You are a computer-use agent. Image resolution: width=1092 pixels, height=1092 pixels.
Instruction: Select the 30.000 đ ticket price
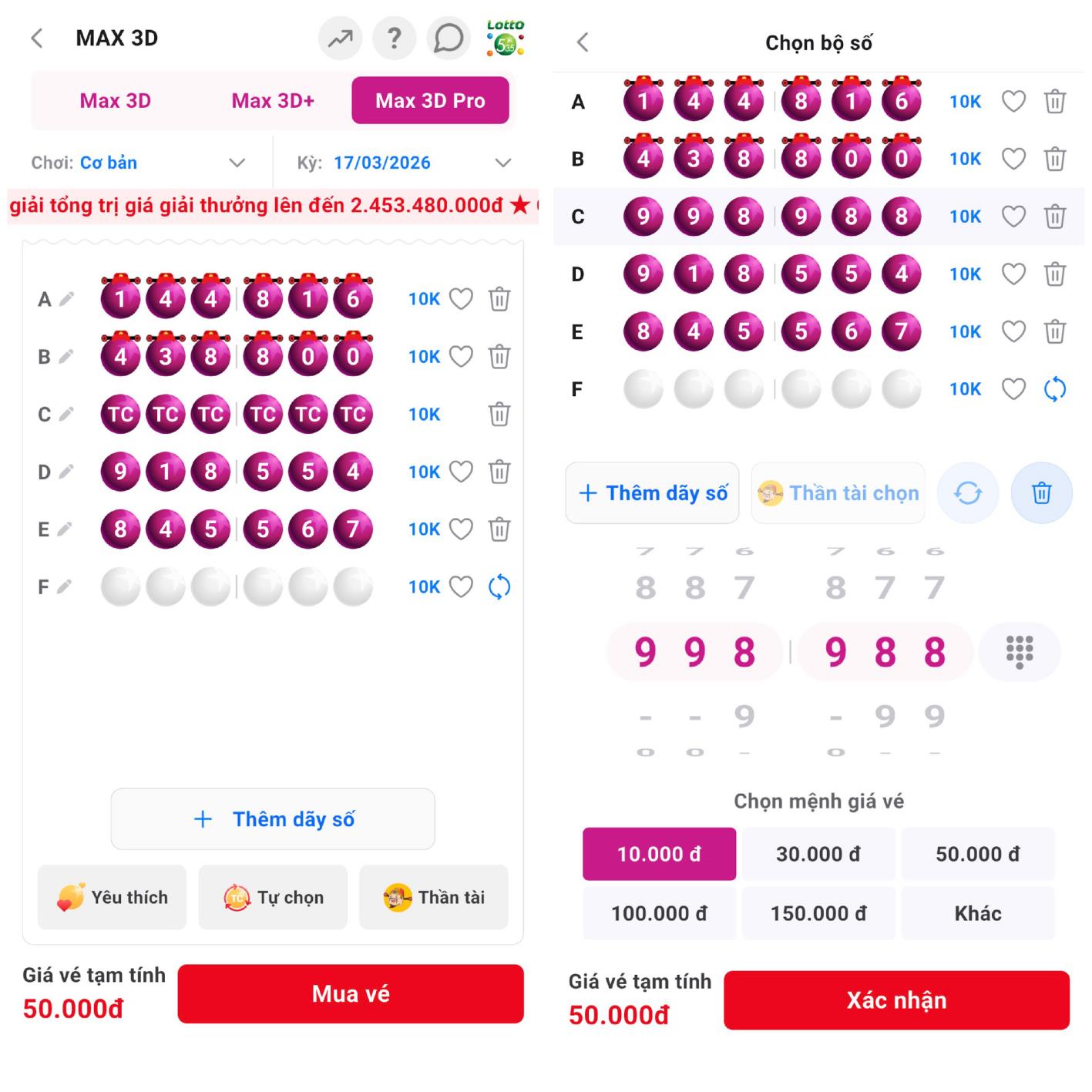[x=818, y=854]
